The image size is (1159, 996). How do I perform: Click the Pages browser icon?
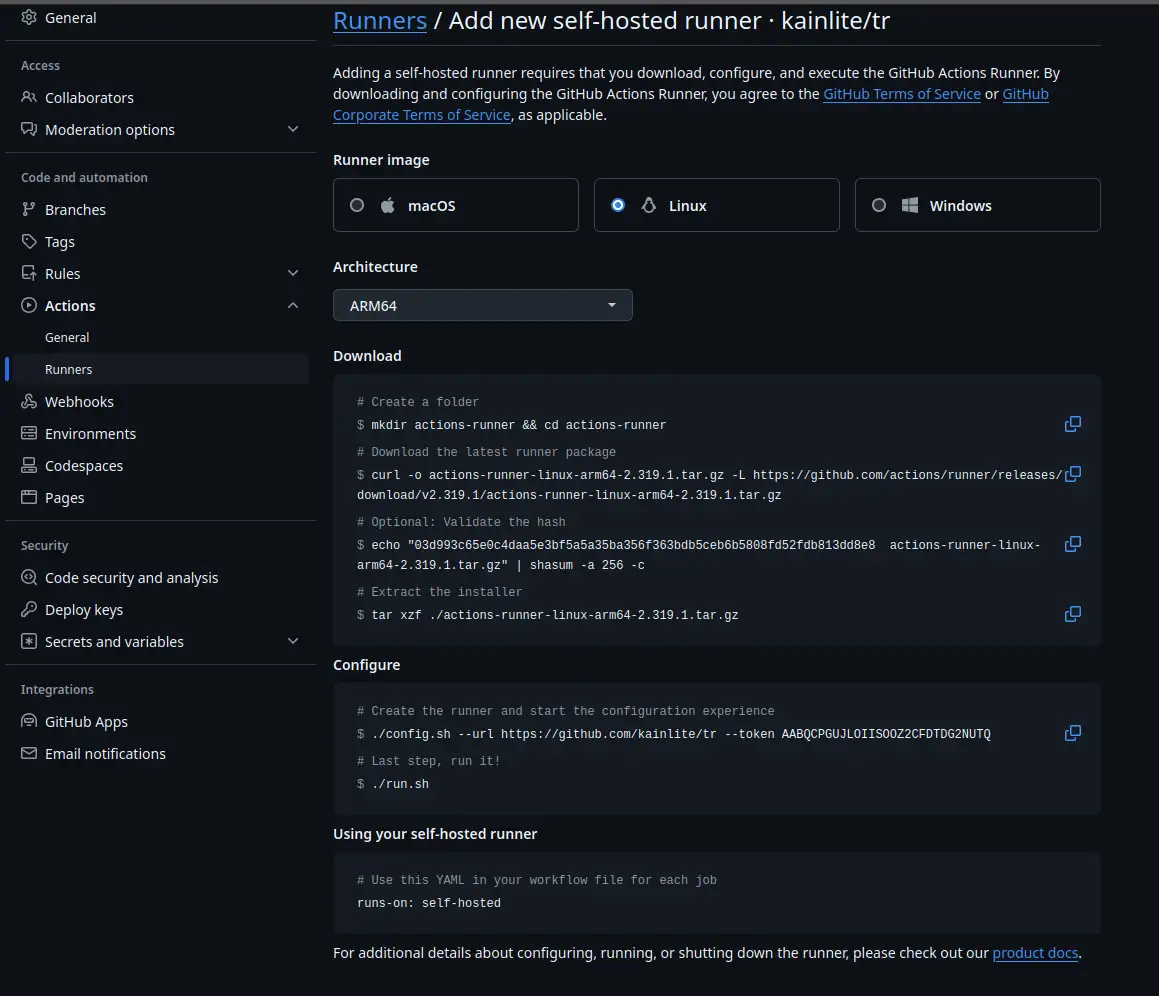click(x=29, y=497)
